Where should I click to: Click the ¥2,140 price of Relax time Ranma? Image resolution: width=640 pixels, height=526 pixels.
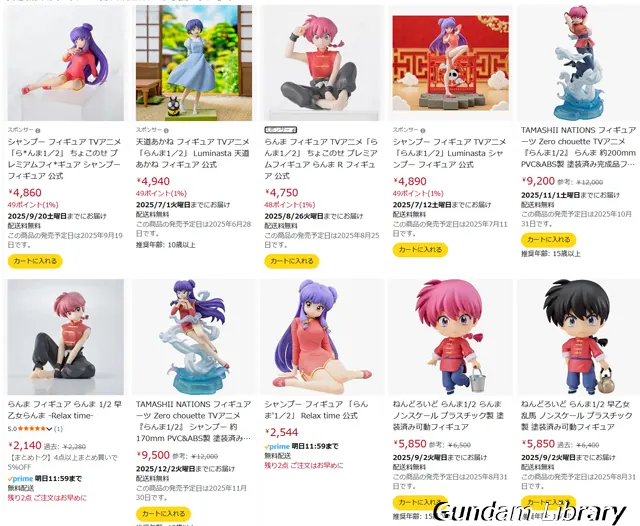[25, 445]
